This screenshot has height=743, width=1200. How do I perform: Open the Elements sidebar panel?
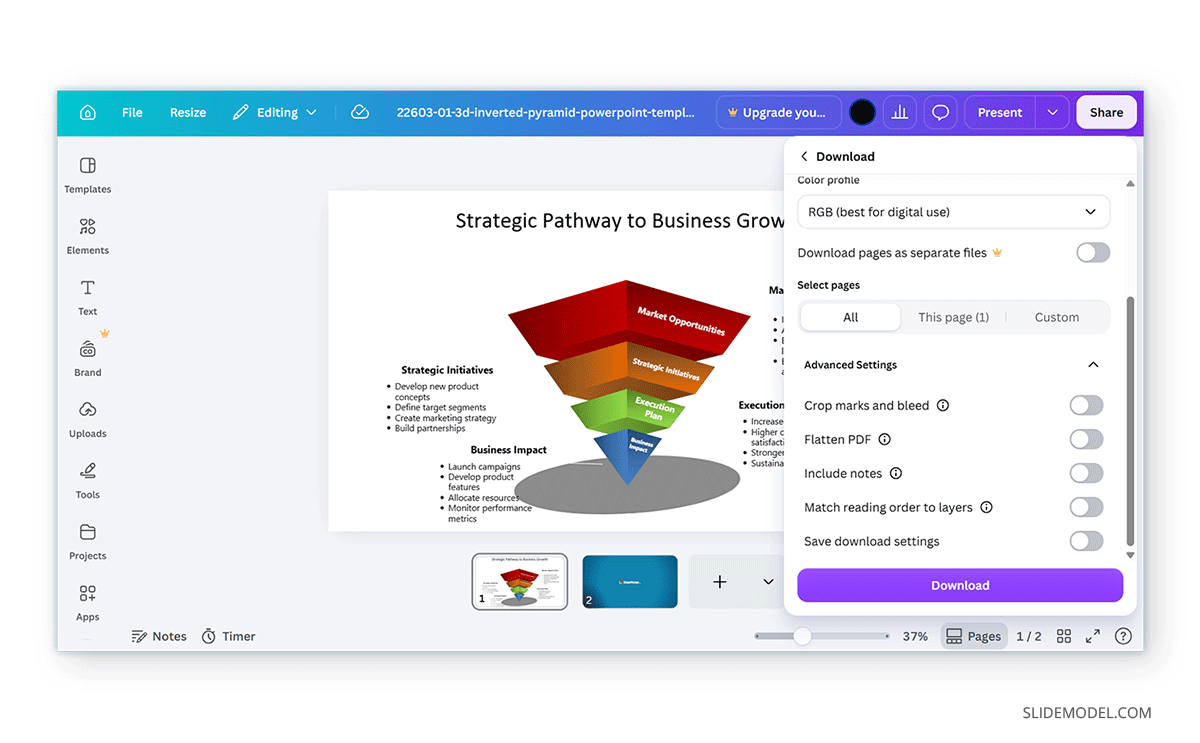pyautogui.click(x=88, y=235)
